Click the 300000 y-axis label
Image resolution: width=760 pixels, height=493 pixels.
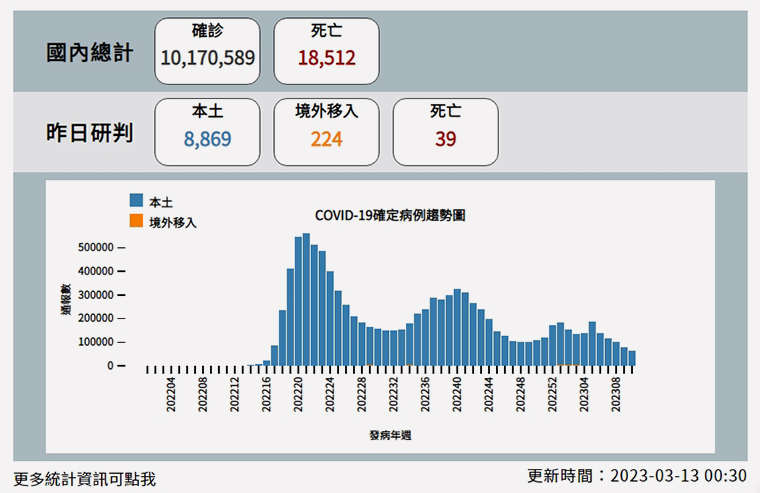tap(95, 295)
